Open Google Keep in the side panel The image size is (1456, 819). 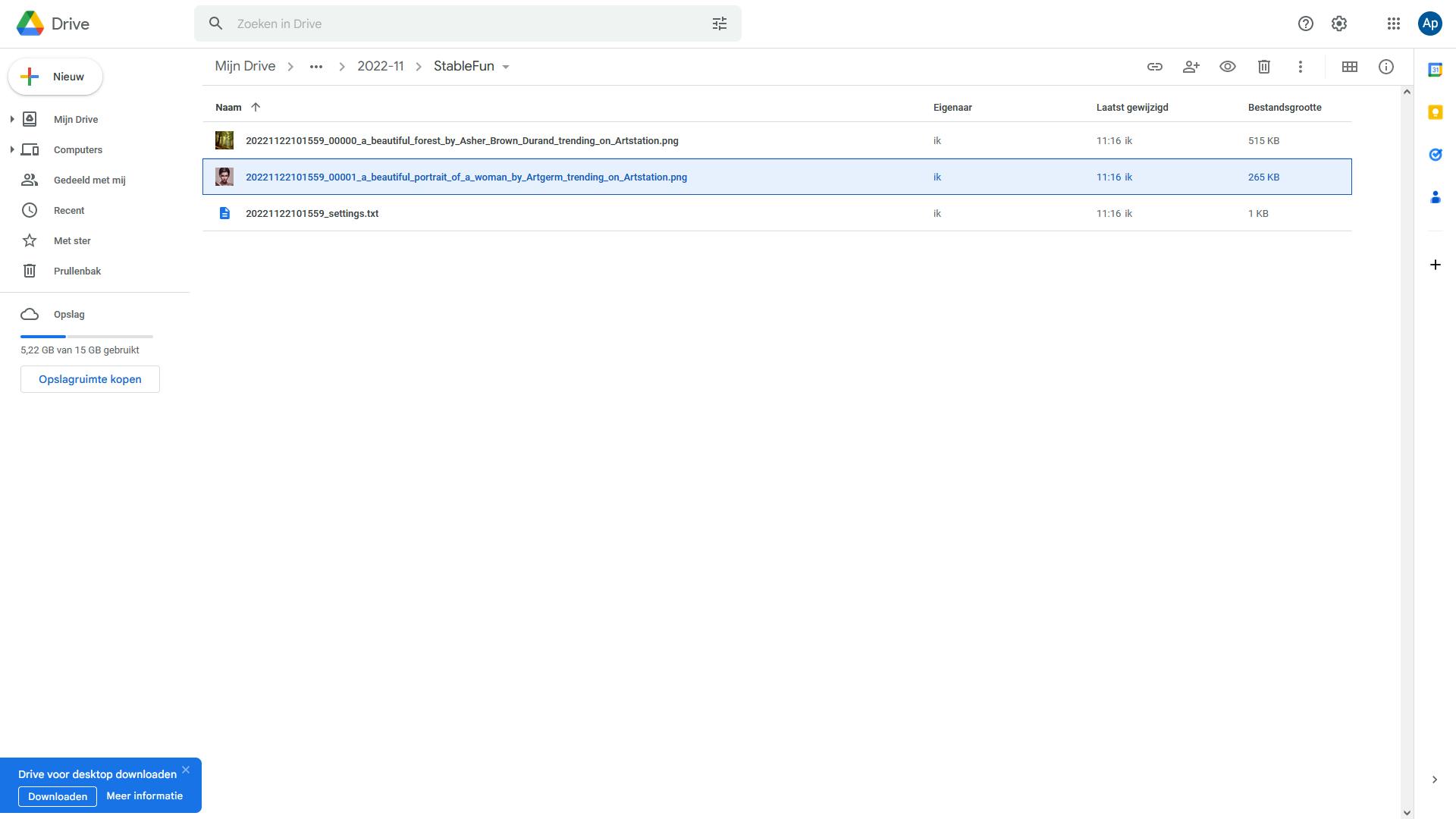[1436, 112]
